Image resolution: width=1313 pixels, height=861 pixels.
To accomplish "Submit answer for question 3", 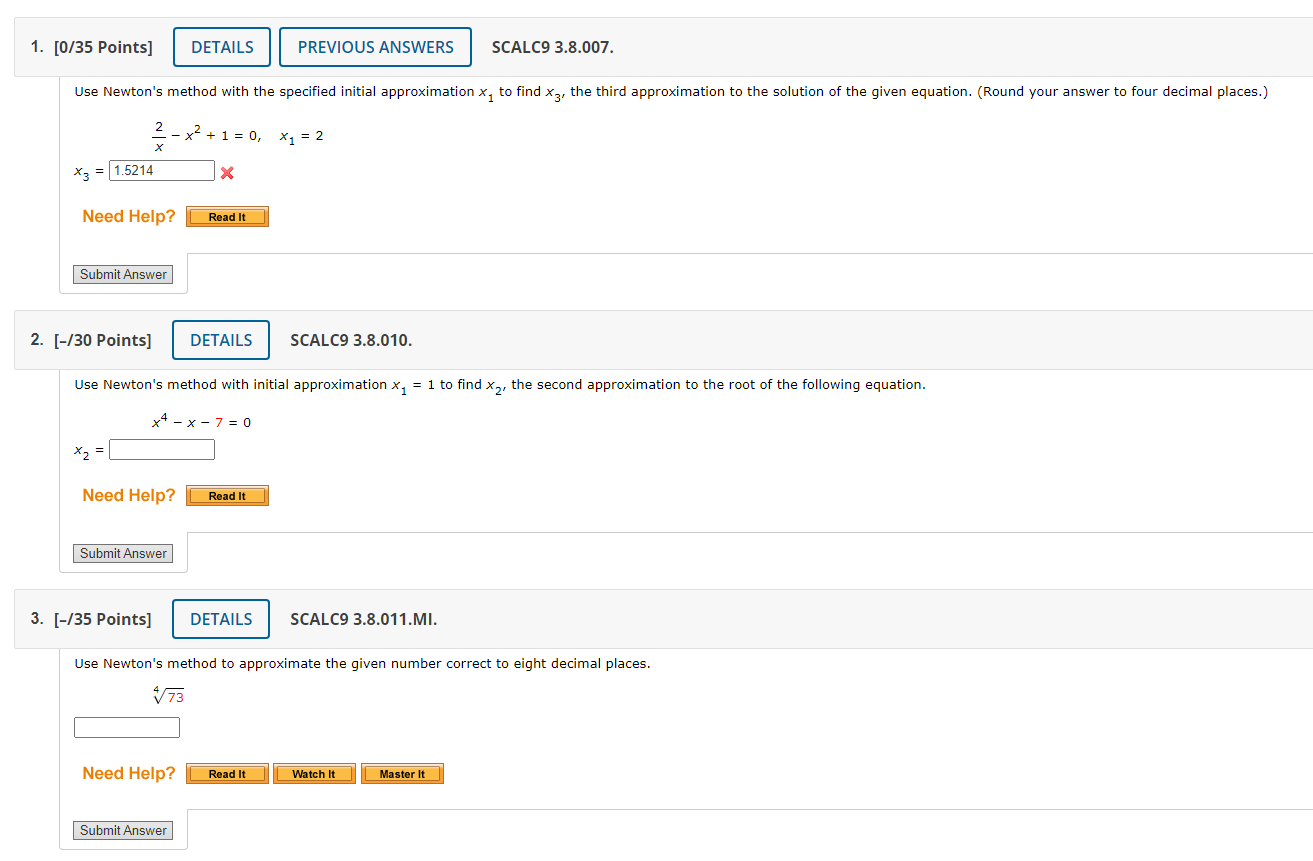I will [x=122, y=830].
